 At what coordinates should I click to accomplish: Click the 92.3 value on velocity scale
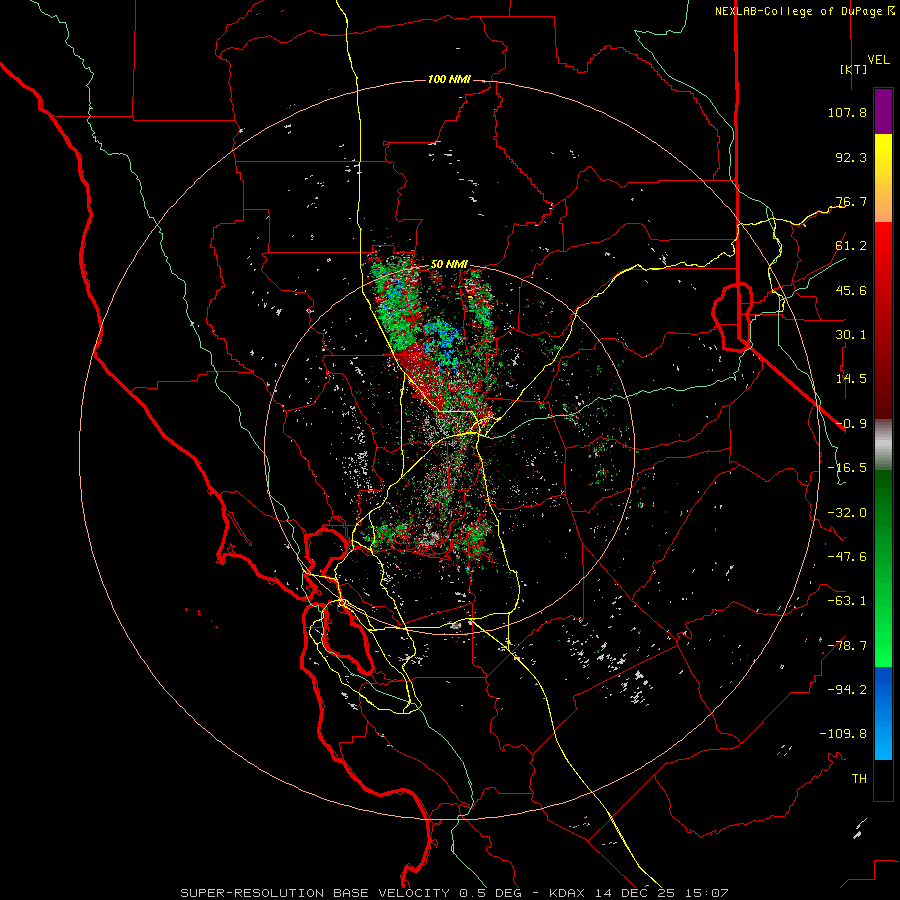(851, 157)
